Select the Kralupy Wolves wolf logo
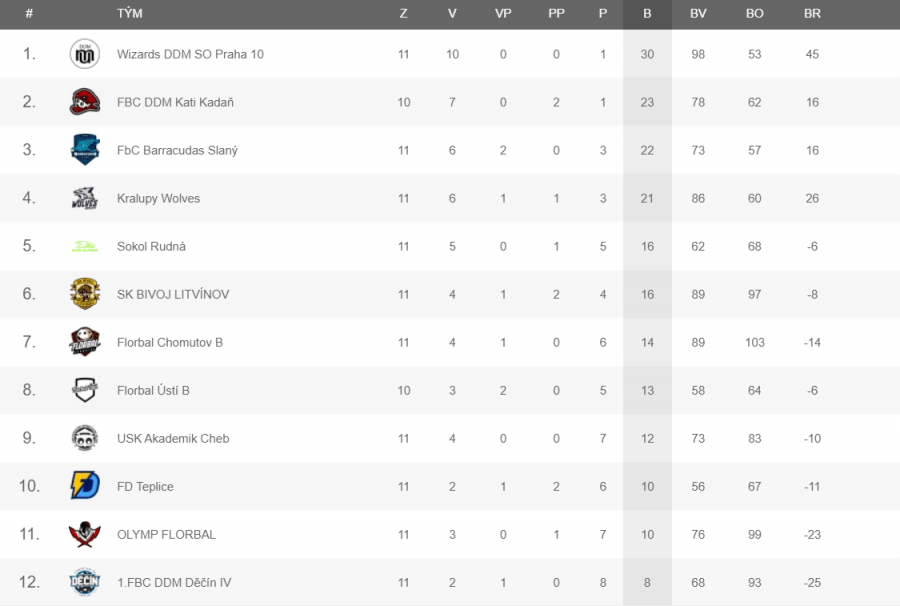This screenshot has height=606, width=900. coord(84,198)
